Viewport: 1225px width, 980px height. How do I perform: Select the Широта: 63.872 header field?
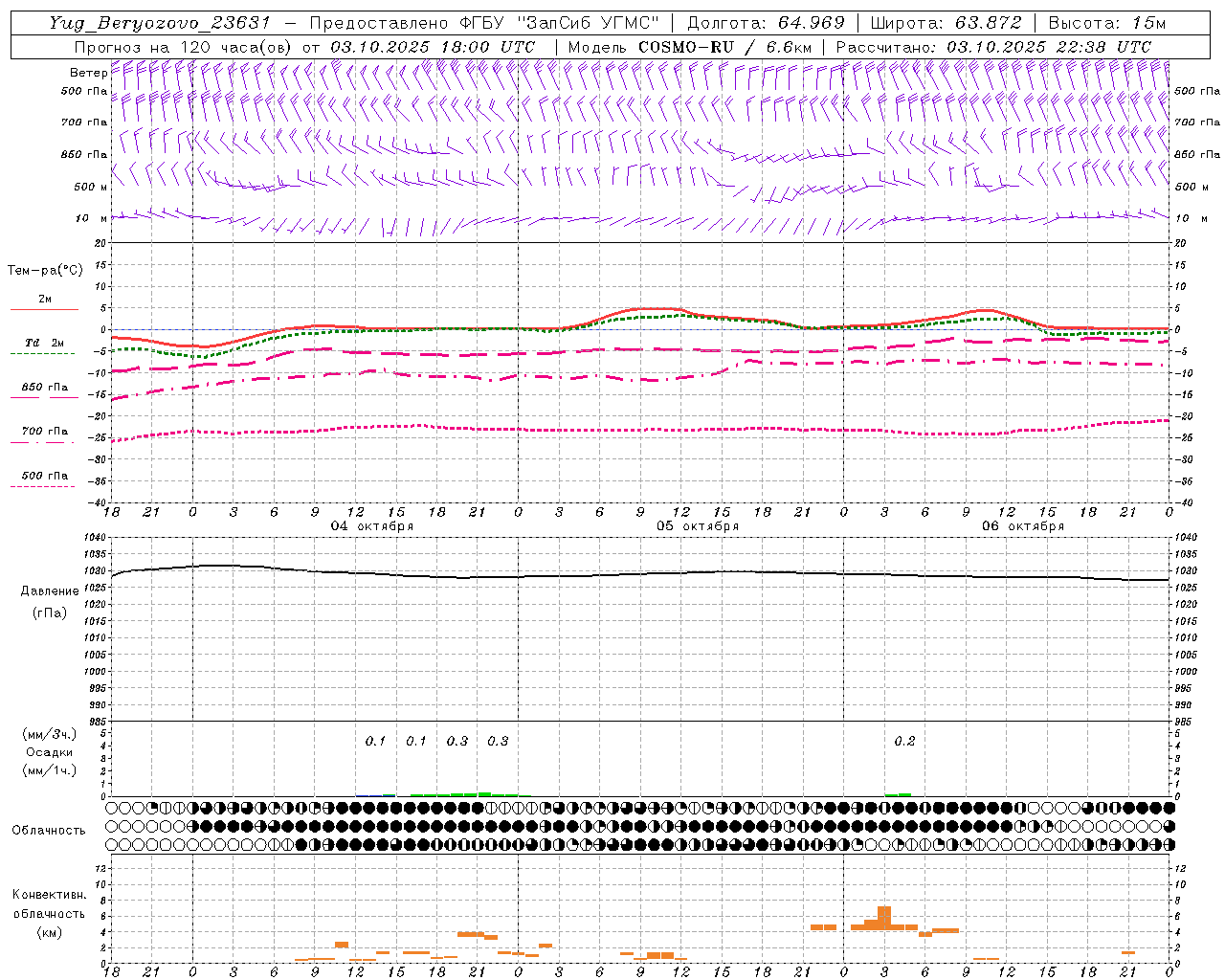click(947, 23)
